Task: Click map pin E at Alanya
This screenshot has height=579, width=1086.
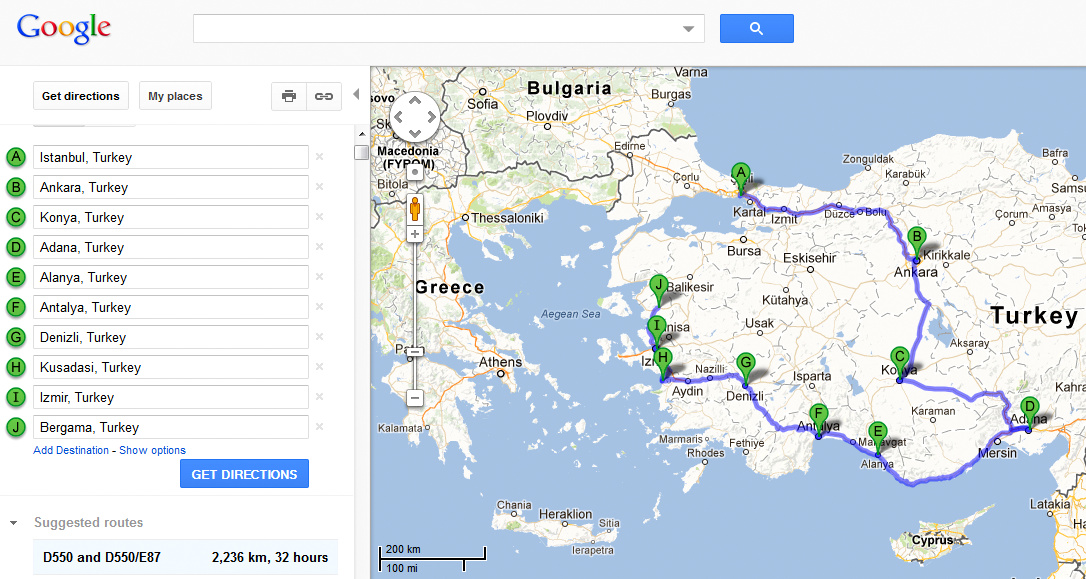Action: click(x=878, y=438)
